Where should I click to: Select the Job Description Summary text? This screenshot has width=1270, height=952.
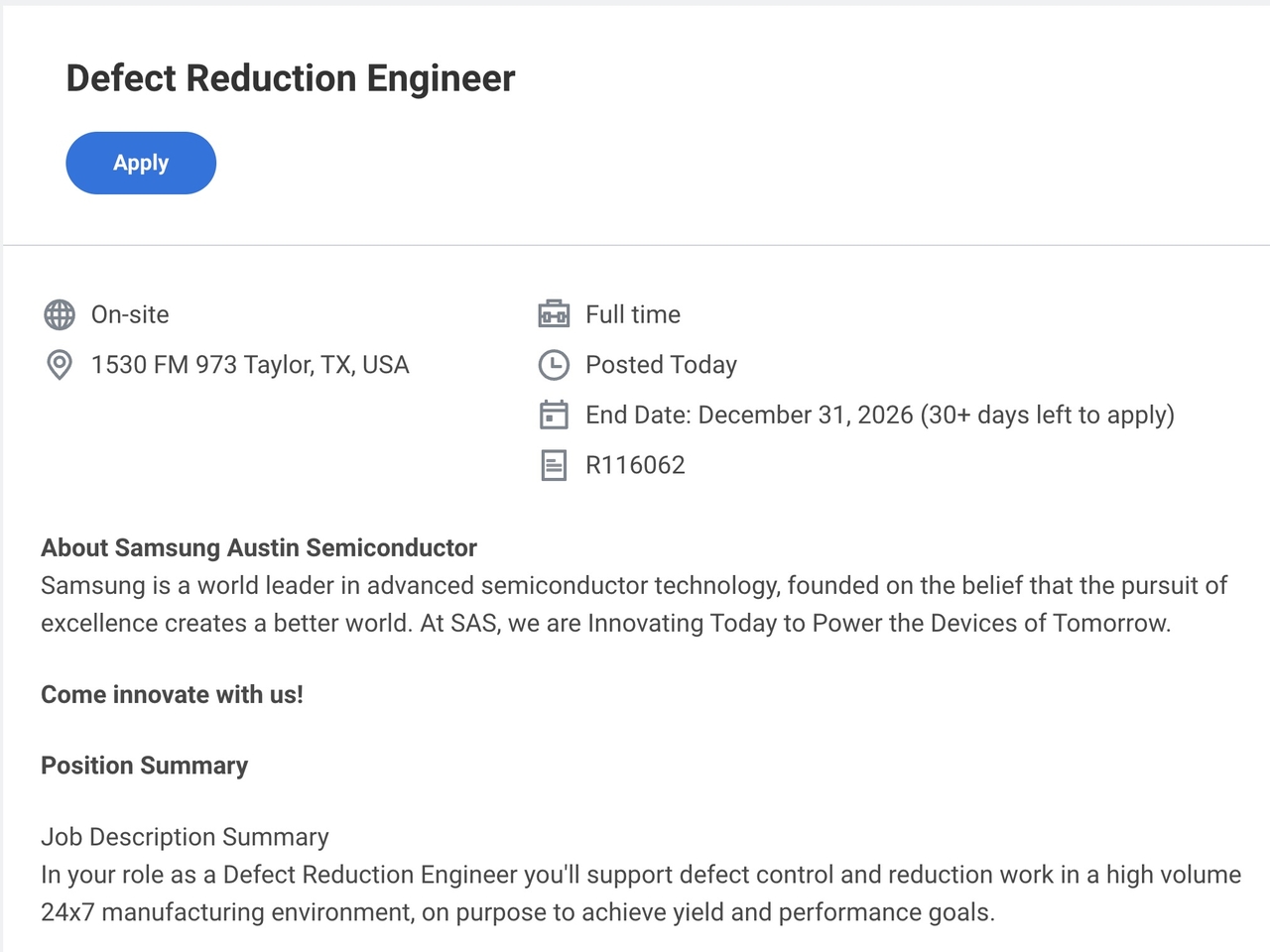click(185, 837)
